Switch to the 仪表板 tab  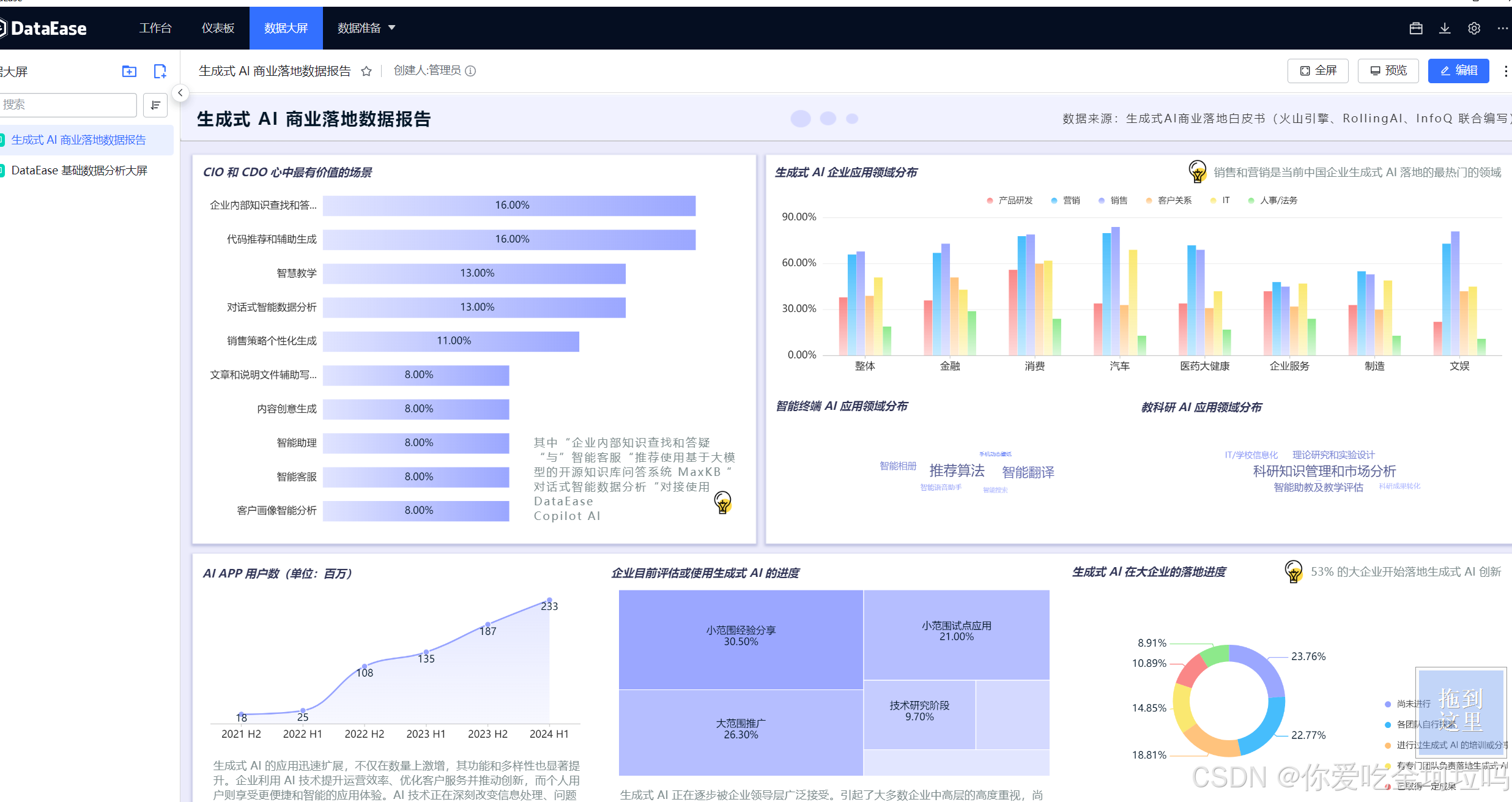click(x=218, y=28)
